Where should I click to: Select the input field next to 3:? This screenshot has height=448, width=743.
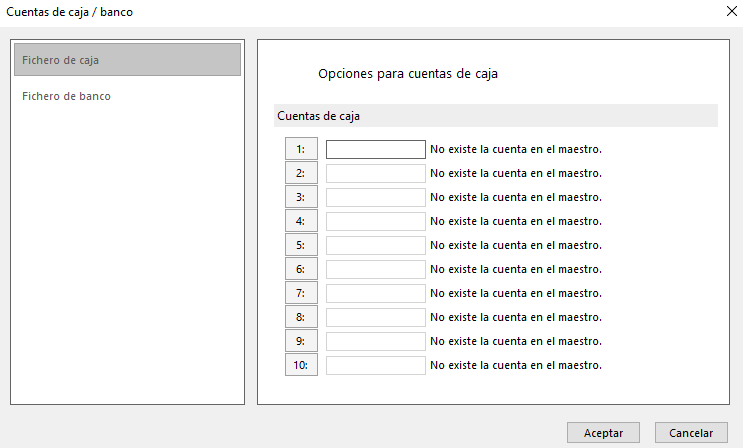pyautogui.click(x=376, y=197)
